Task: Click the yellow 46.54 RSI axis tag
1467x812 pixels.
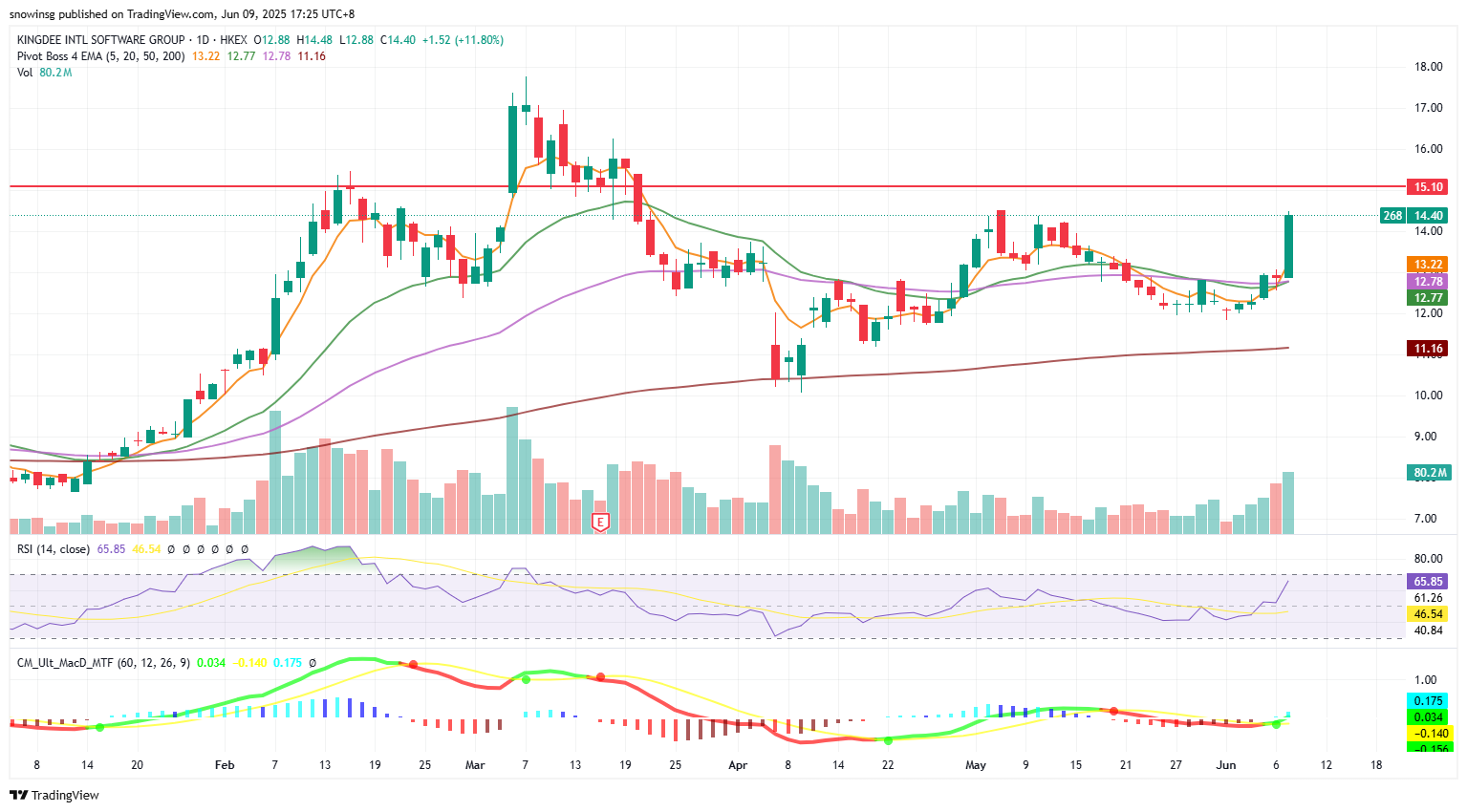Action: [1428, 614]
